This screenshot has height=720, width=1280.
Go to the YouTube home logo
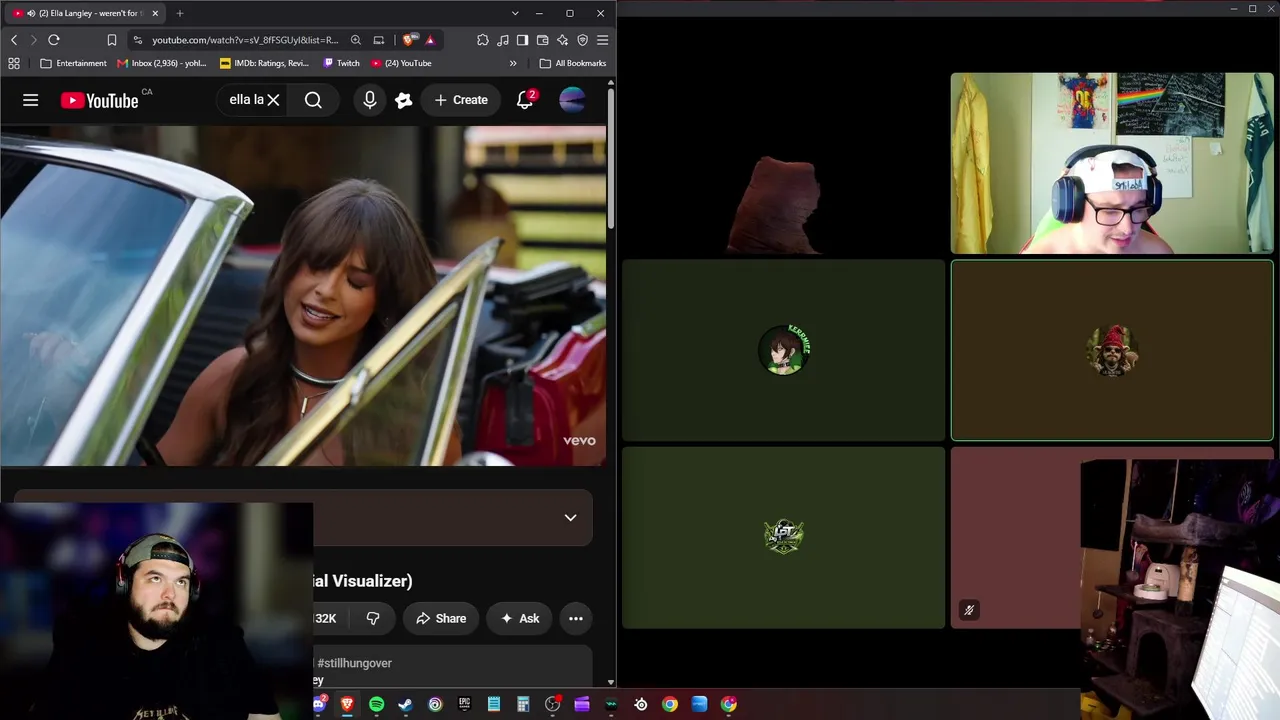click(99, 100)
